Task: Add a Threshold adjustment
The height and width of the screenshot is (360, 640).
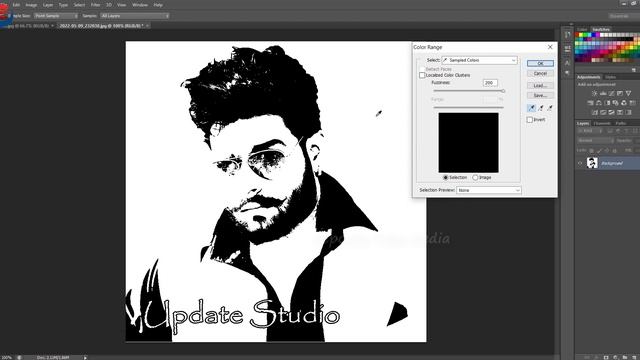Action: pyautogui.click(x=611, y=112)
